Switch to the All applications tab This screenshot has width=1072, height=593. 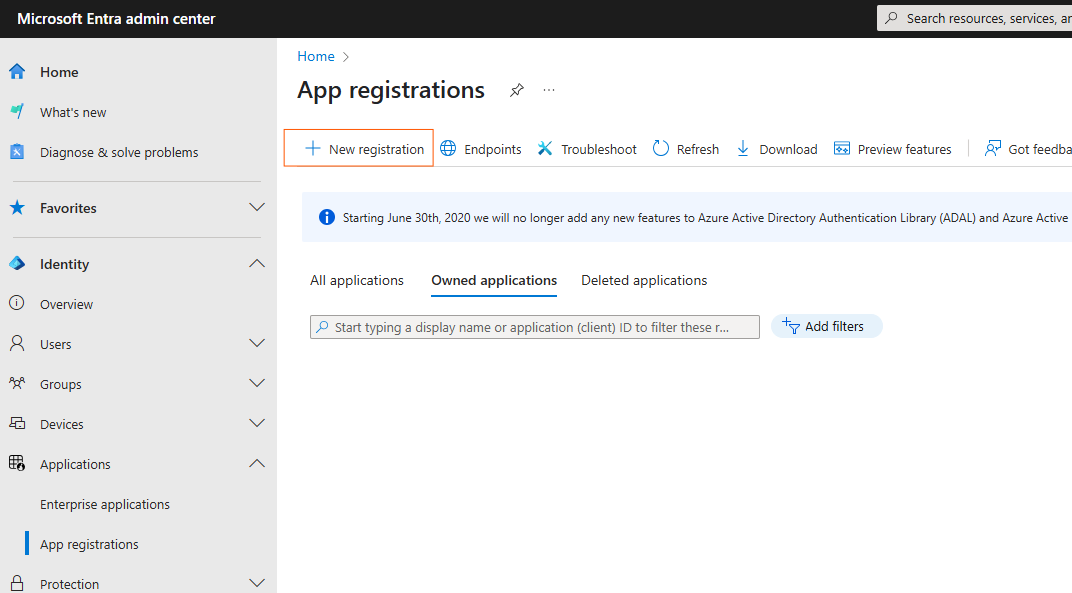coord(357,280)
